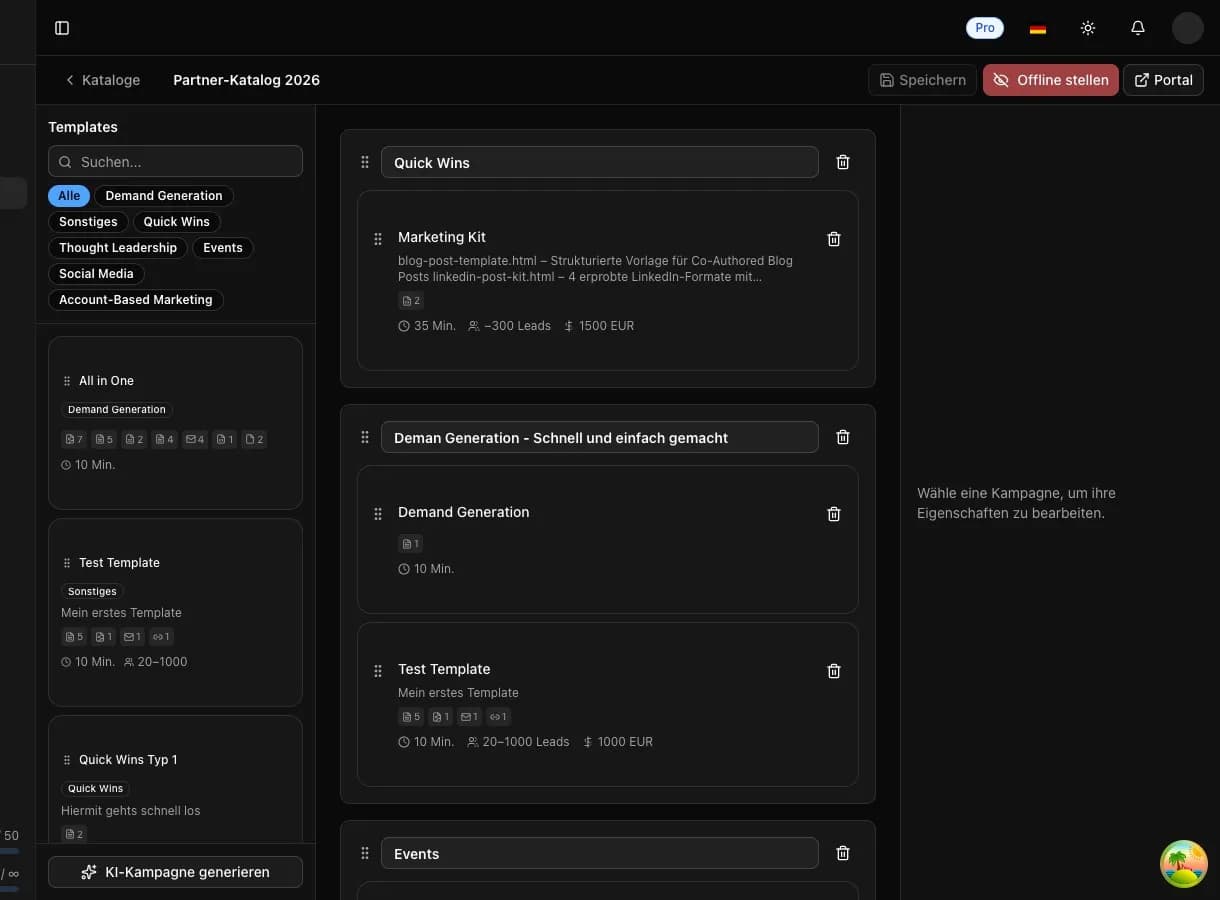
Task: Open the user profile avatar
Action: (x=1187, y=28)
